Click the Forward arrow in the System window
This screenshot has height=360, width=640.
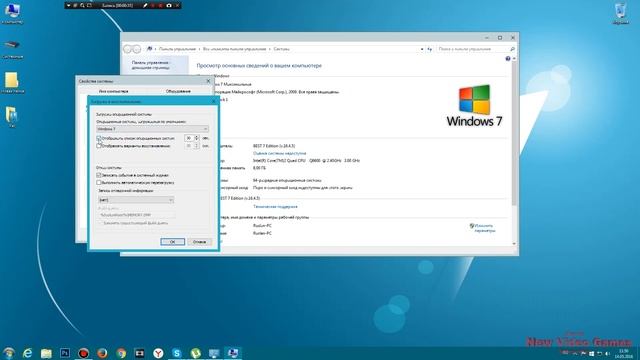click(x=137, y=49)
